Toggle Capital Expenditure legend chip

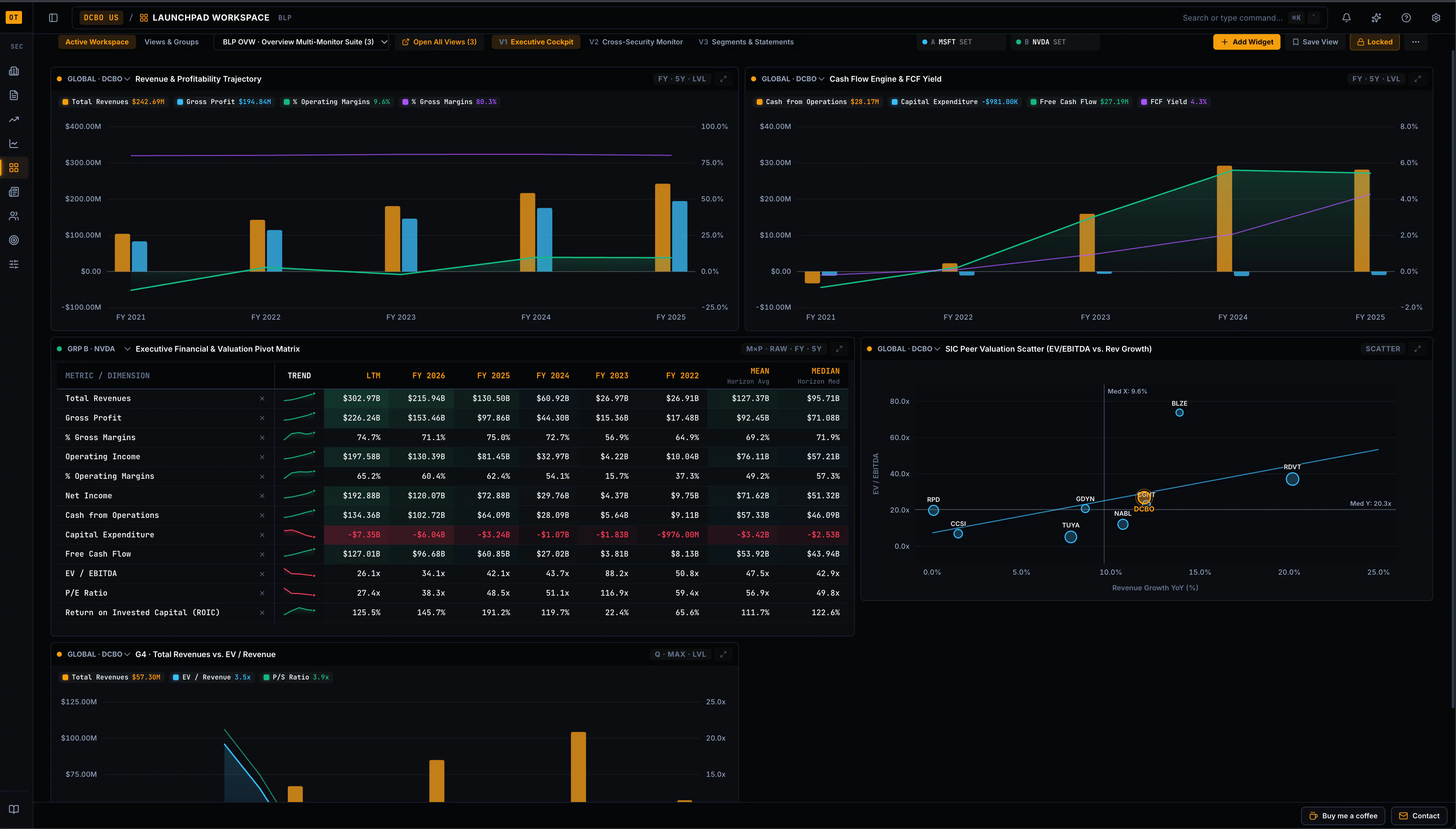pos(955,102)
